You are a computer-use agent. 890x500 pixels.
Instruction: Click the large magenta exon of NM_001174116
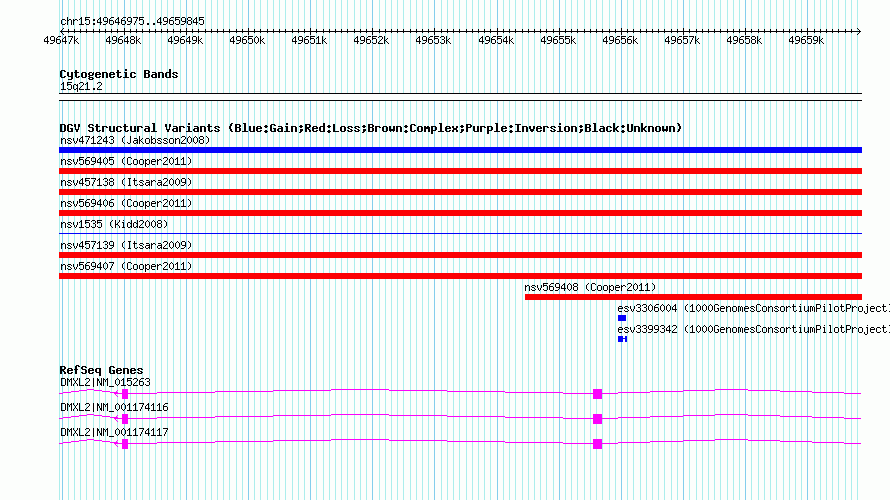[597, 419]
